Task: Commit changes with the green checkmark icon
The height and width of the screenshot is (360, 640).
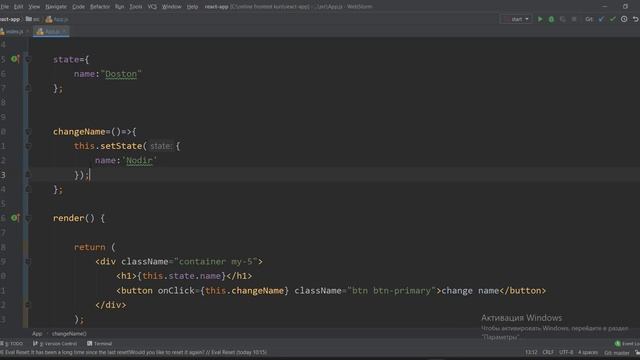Action: click(x=613, y=19)
